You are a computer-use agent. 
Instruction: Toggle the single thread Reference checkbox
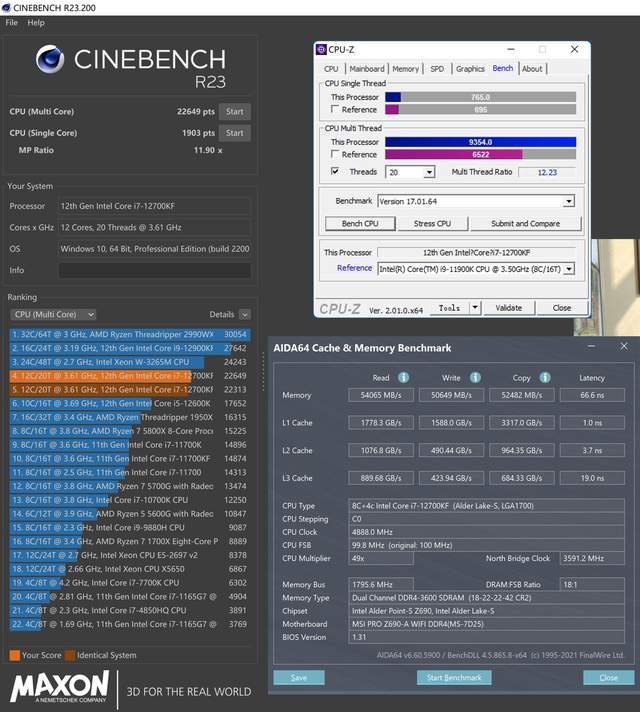point(335,109)
